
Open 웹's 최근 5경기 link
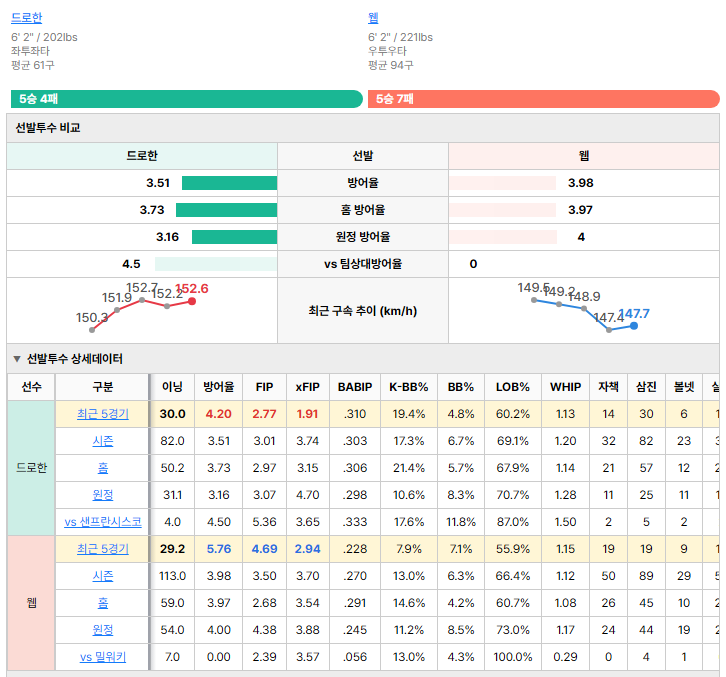(x=103, y=549)
